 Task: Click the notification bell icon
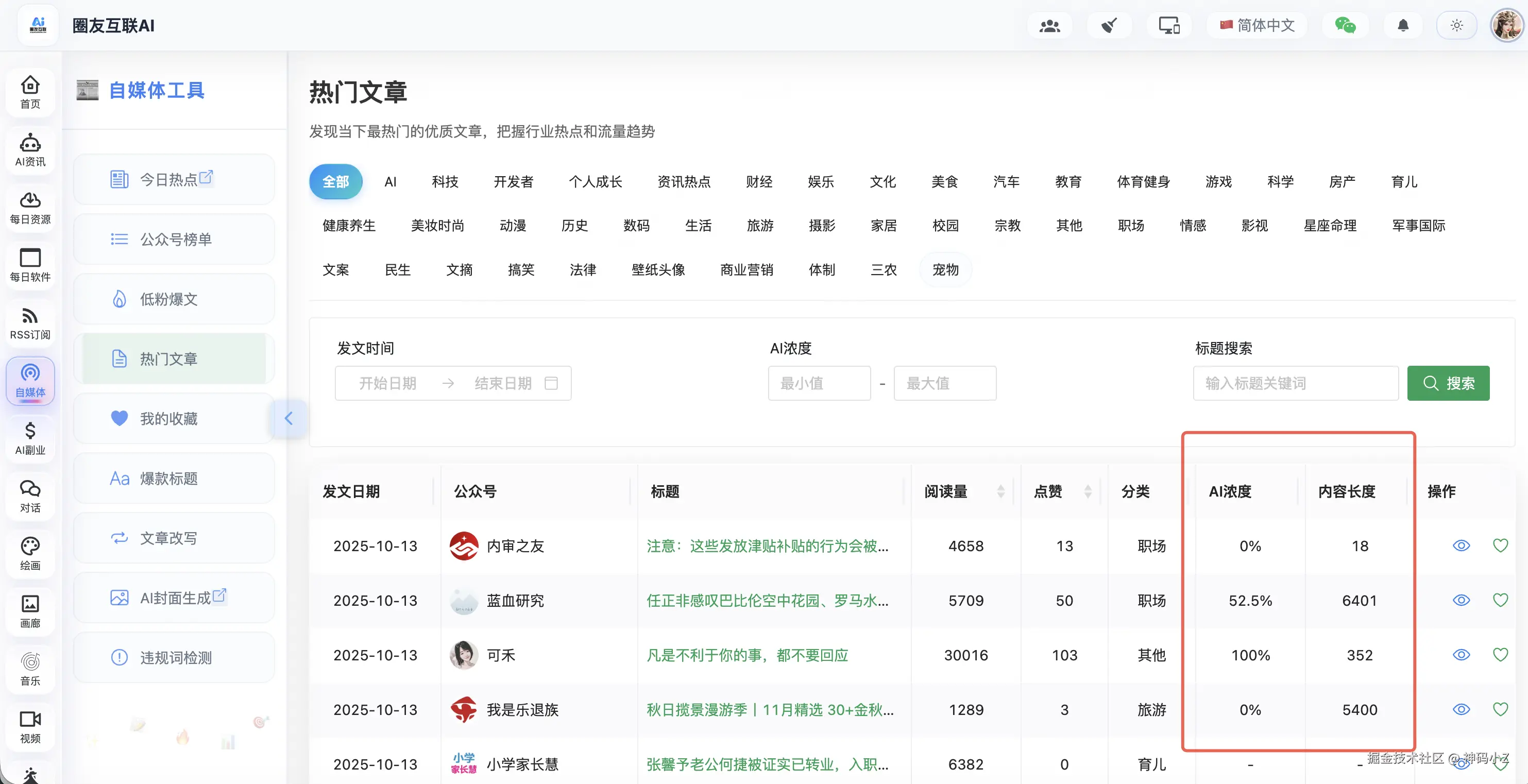1403,26
